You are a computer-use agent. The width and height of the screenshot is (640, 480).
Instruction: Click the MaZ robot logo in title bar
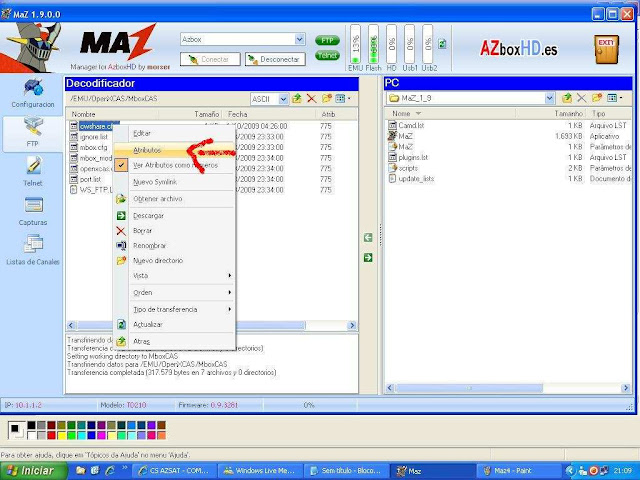(6, 14)
